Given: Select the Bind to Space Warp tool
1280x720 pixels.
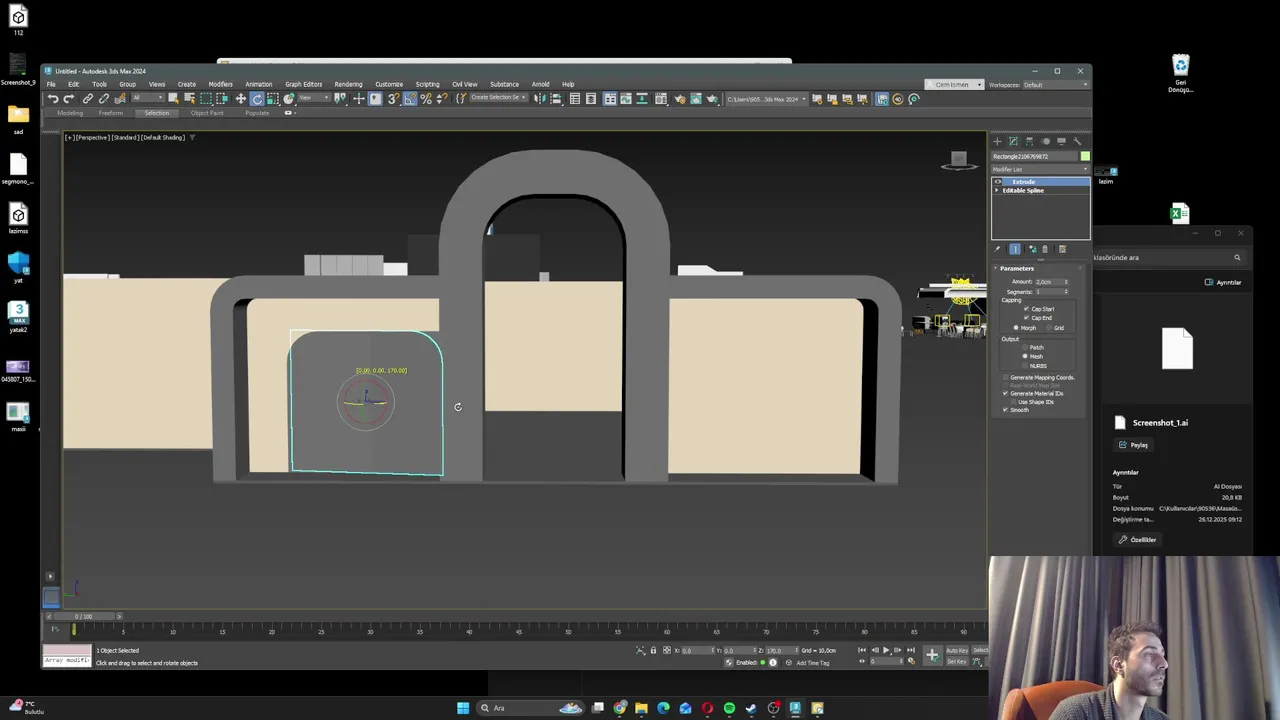Looking at the screenshot, I should (x=120, y=98).
